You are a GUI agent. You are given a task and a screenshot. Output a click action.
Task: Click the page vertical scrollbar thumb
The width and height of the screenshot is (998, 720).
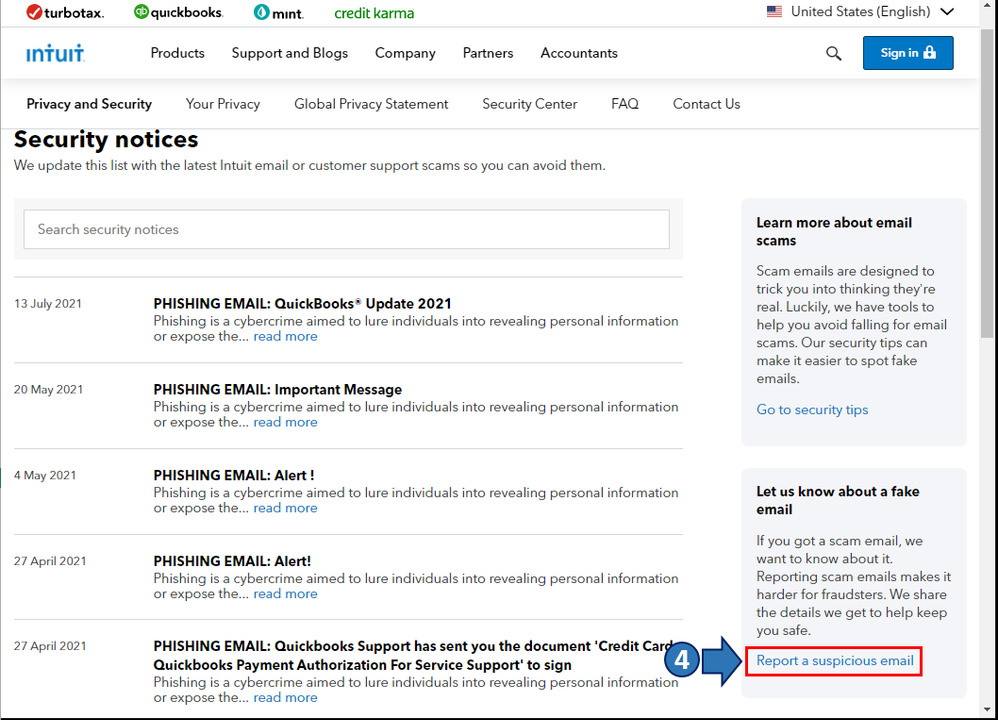click(987, 185)
